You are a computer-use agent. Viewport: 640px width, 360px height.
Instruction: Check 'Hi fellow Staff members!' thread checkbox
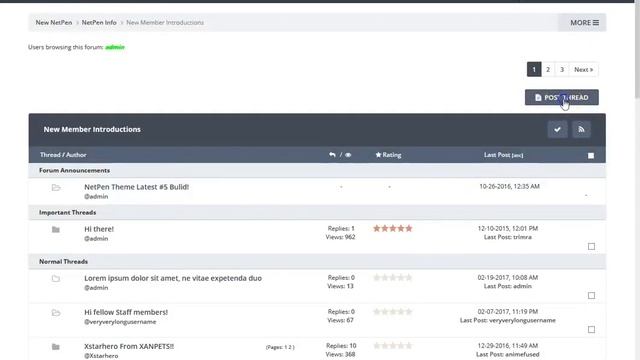click(x=591, y=329)
